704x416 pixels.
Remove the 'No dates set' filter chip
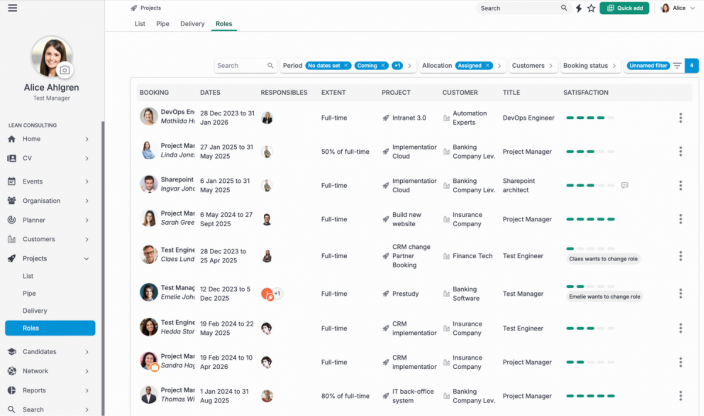(x=346, y=66)
